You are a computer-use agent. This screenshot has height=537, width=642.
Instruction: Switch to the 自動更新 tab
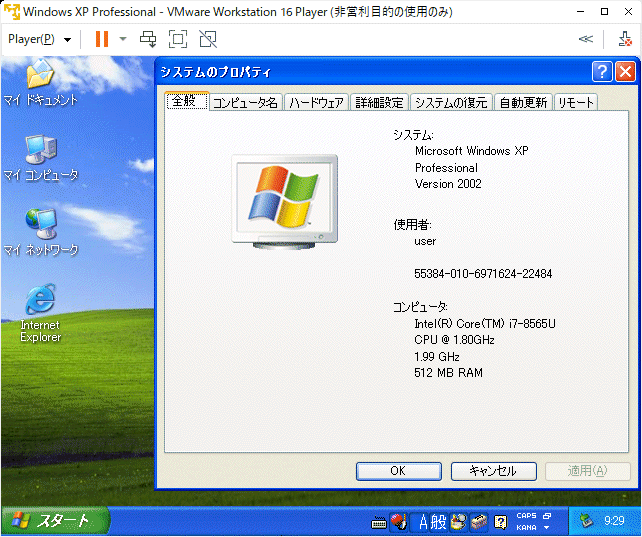[x=523, y=102]
